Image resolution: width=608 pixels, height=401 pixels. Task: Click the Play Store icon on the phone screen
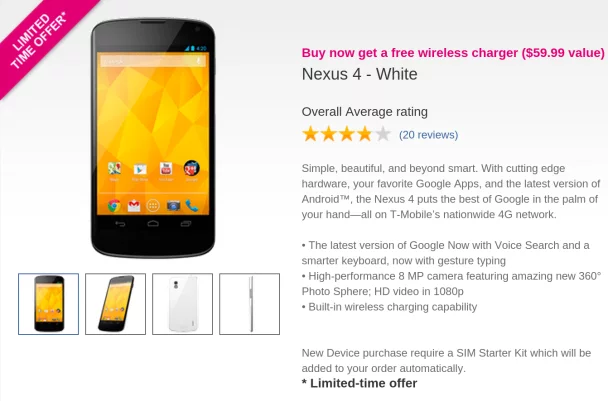pos(140,169)
